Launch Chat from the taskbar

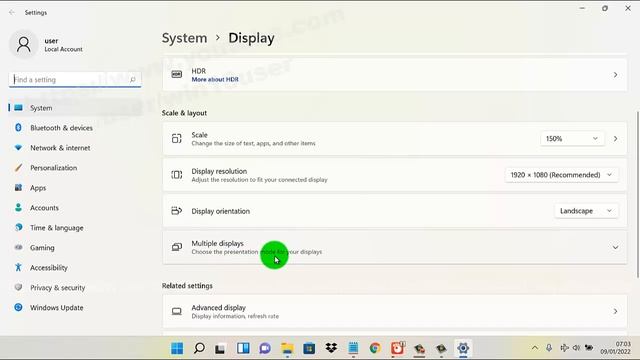(x=265, y=348)
